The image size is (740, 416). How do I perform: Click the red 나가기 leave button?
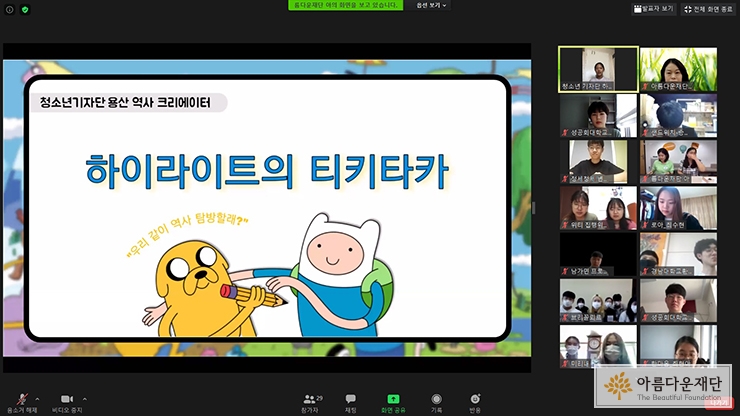(x=719, y=403)
